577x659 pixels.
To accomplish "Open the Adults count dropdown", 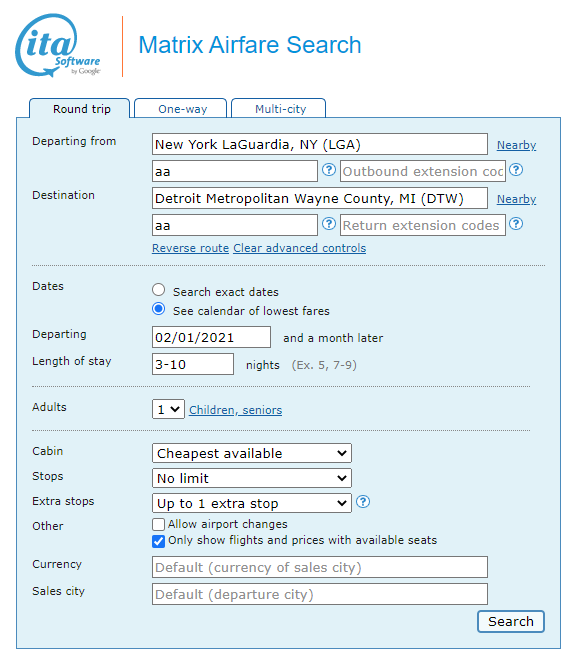I will pos(168,409).
